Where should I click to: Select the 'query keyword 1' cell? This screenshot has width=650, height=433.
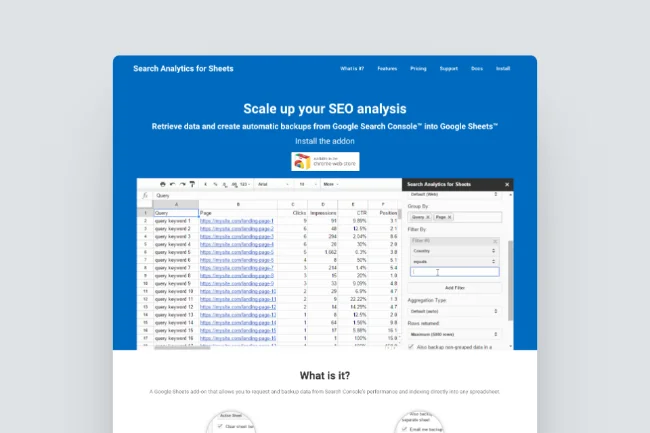[x=176, y=221]
